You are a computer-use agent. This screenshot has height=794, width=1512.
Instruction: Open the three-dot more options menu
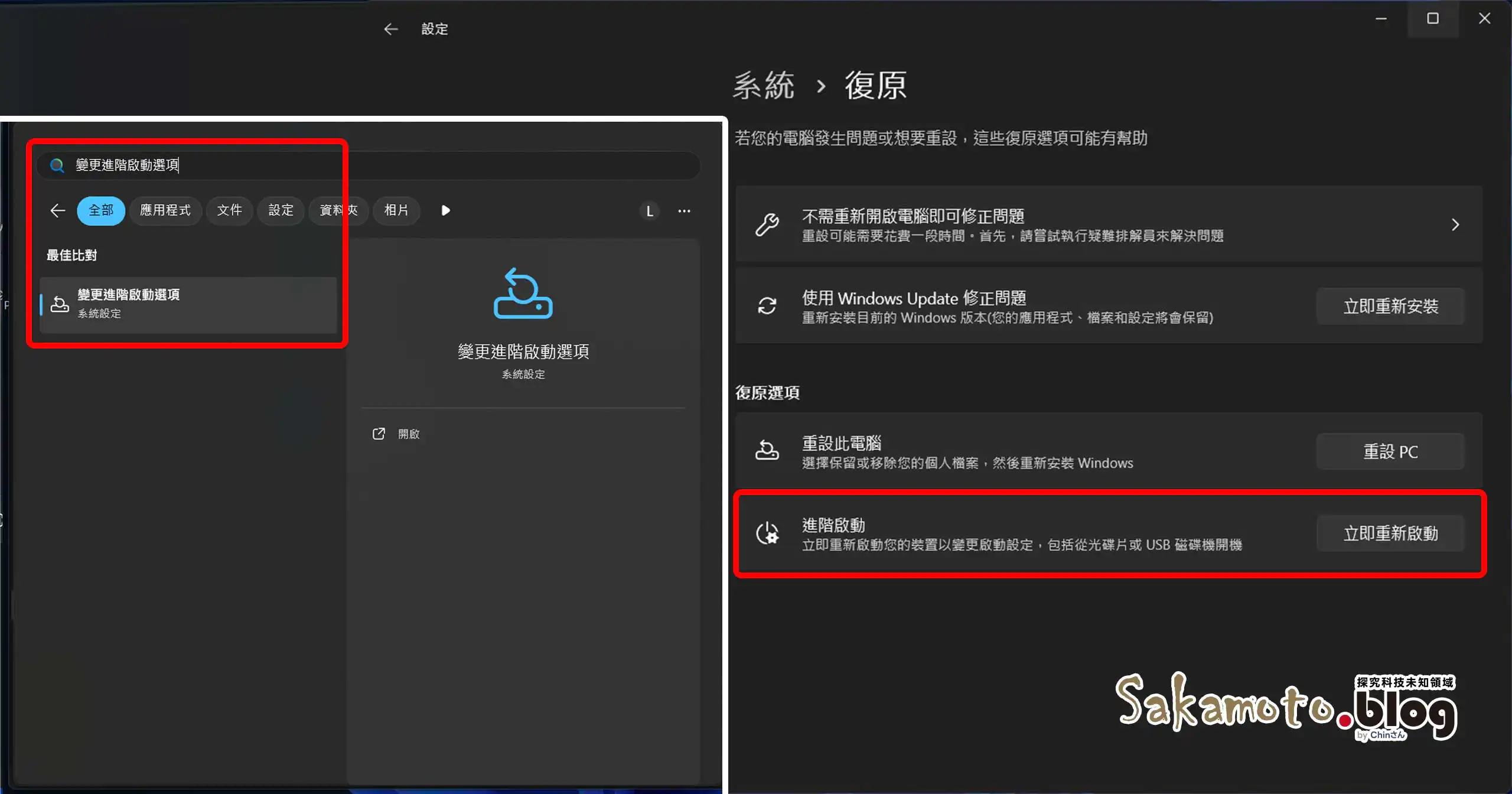click(685, 211)
